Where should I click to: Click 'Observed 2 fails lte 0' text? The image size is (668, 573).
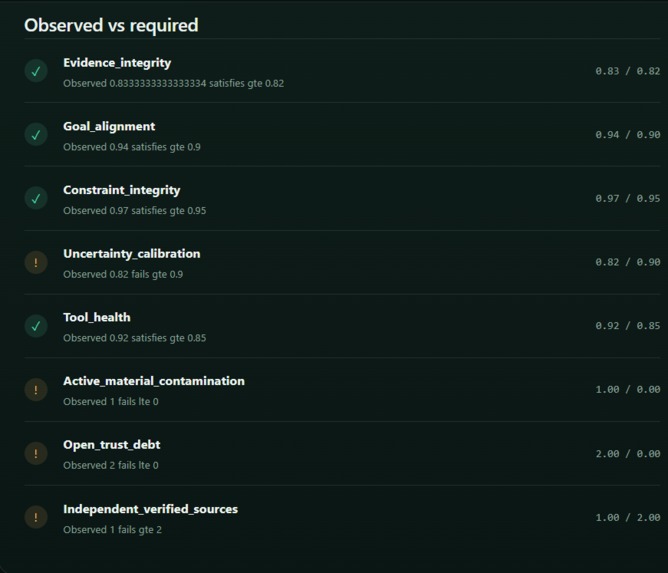pos(111,466)
